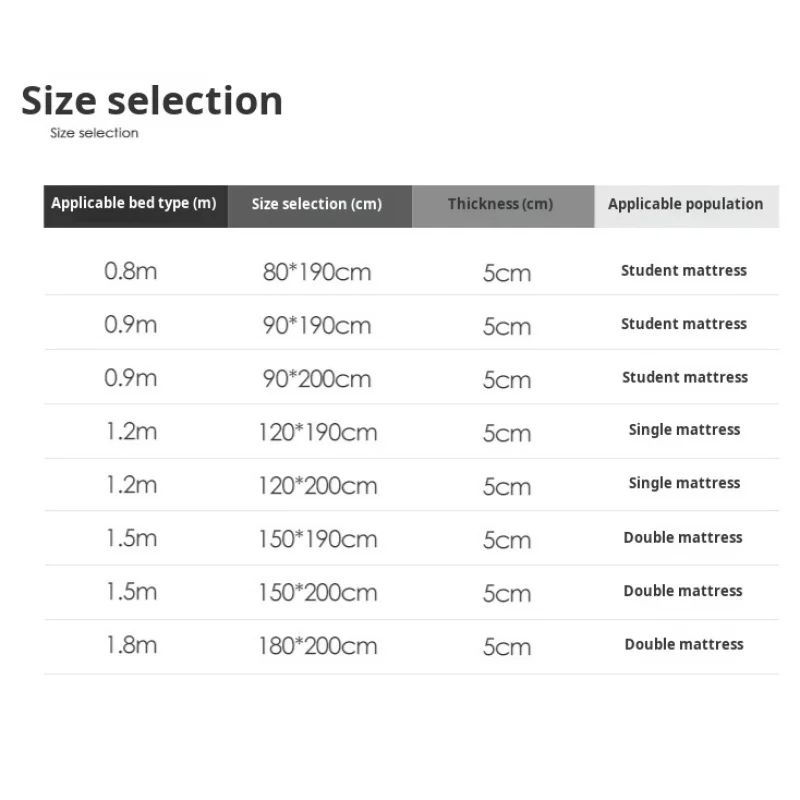Image resolution: width=800 pixels, height=800 pixels.
Task: Select the 150*200cm size option
Action: pos(317,592)
